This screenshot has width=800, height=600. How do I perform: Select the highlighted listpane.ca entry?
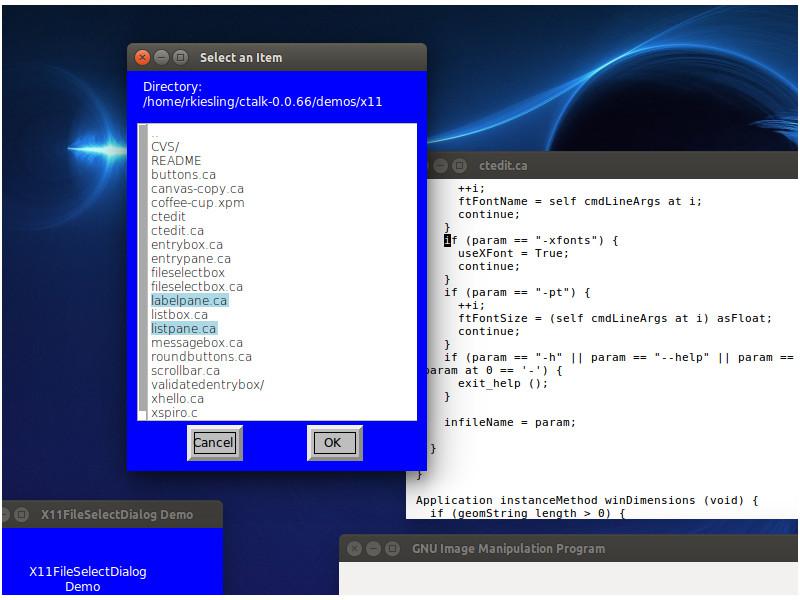(184, 327)
